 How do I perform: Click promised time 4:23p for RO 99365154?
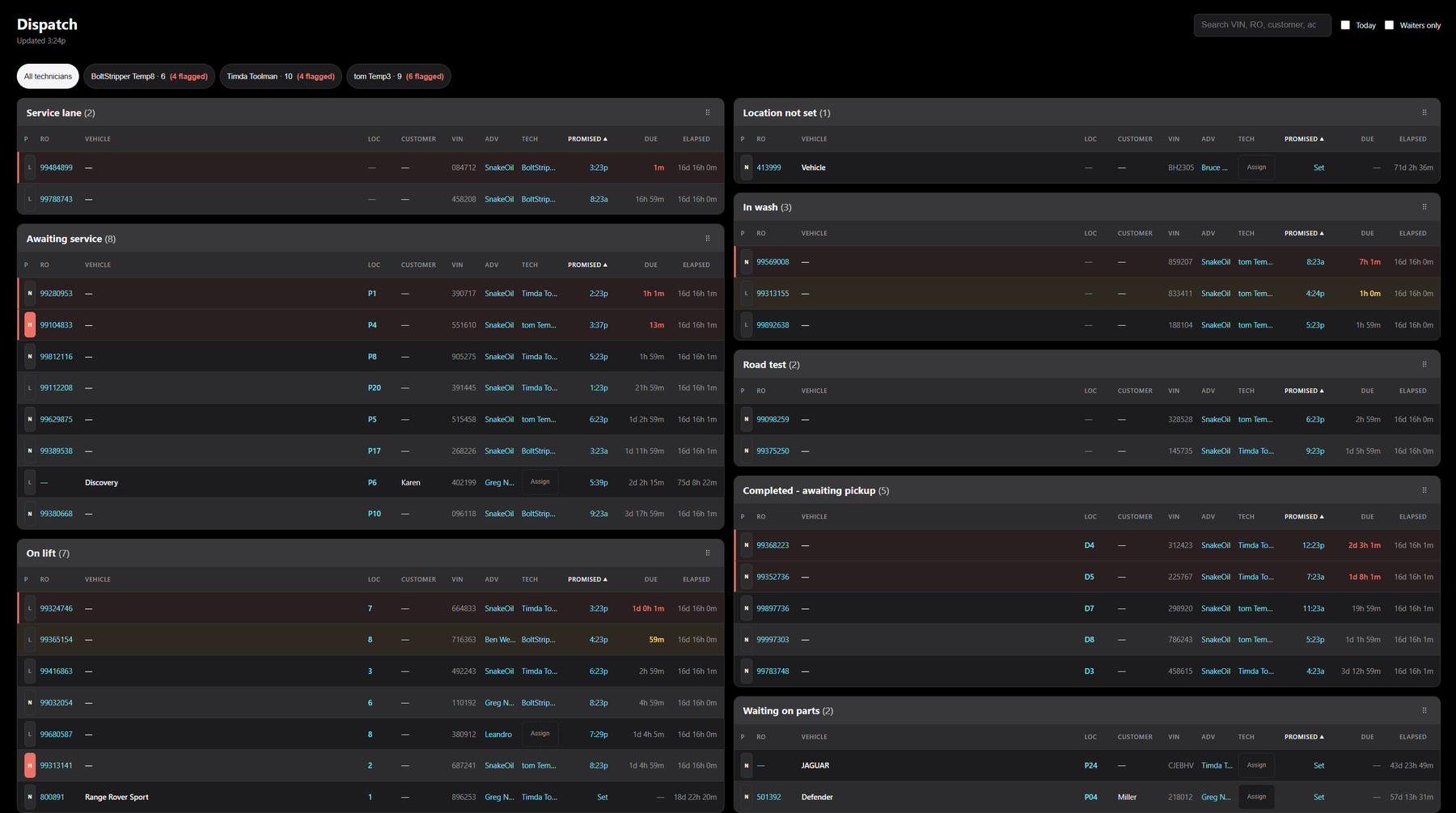[599, 640]
